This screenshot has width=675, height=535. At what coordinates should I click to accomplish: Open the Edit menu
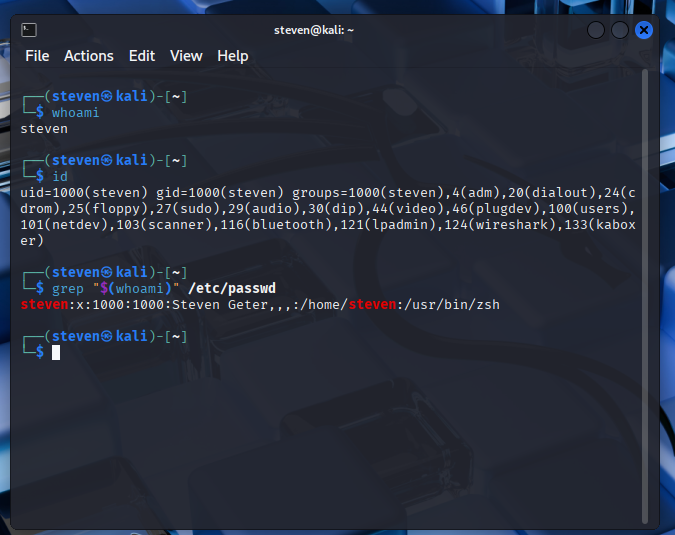(142, 56)
